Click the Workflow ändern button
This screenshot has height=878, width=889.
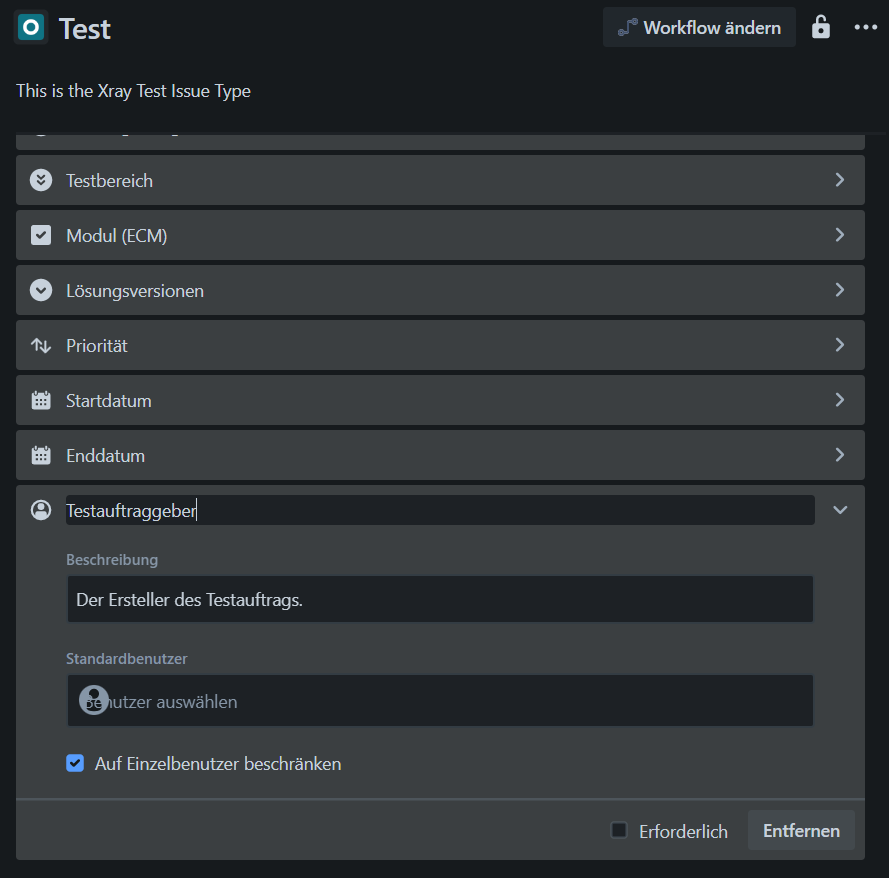click(x=699, y=27)
